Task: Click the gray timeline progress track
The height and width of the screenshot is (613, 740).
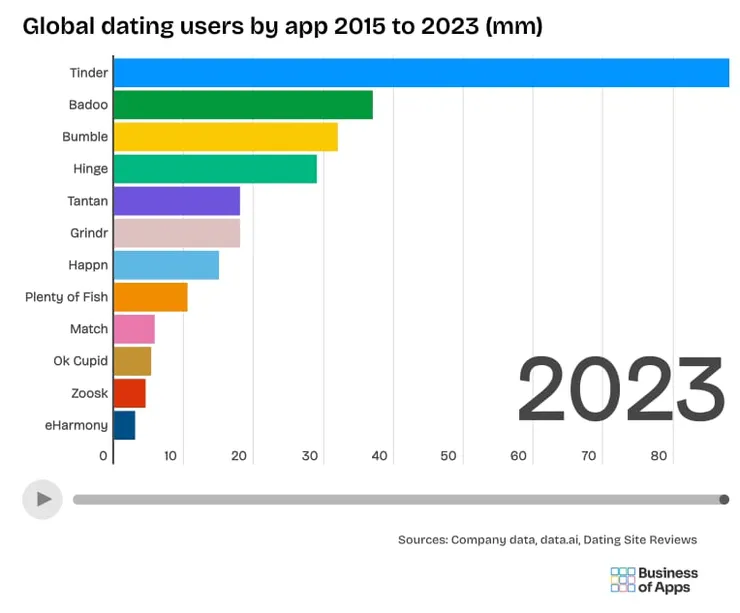Action: point(401,499)
